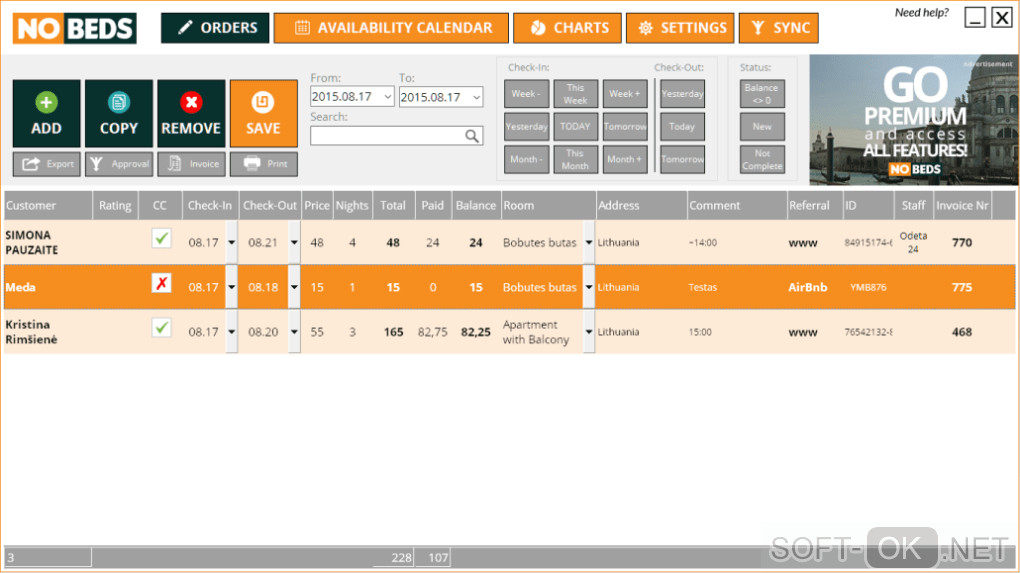
Task: Click the Check-Out Yesterday button
Action: (x=682, y=94)
